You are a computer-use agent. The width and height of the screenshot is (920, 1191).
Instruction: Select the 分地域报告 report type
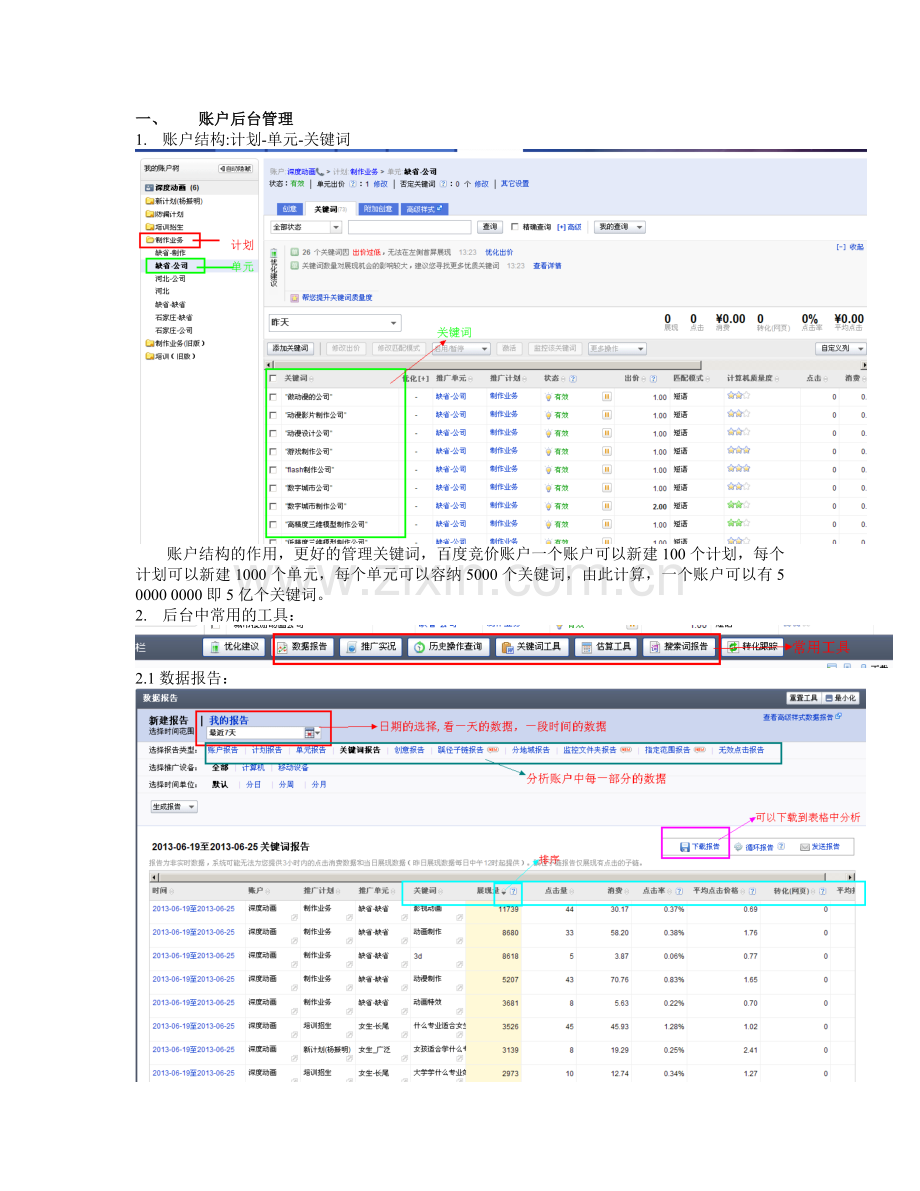pos(531,750)
